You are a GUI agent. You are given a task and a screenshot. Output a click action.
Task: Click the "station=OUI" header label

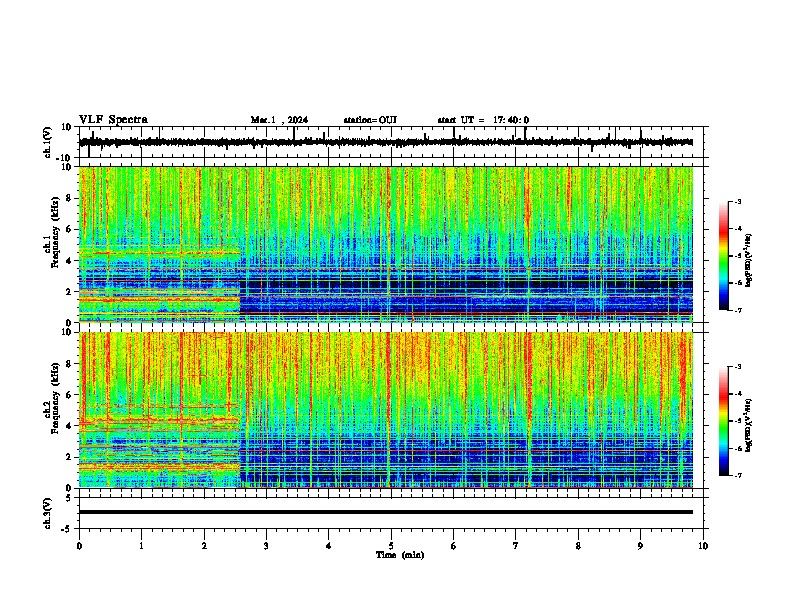coord(370,120)
